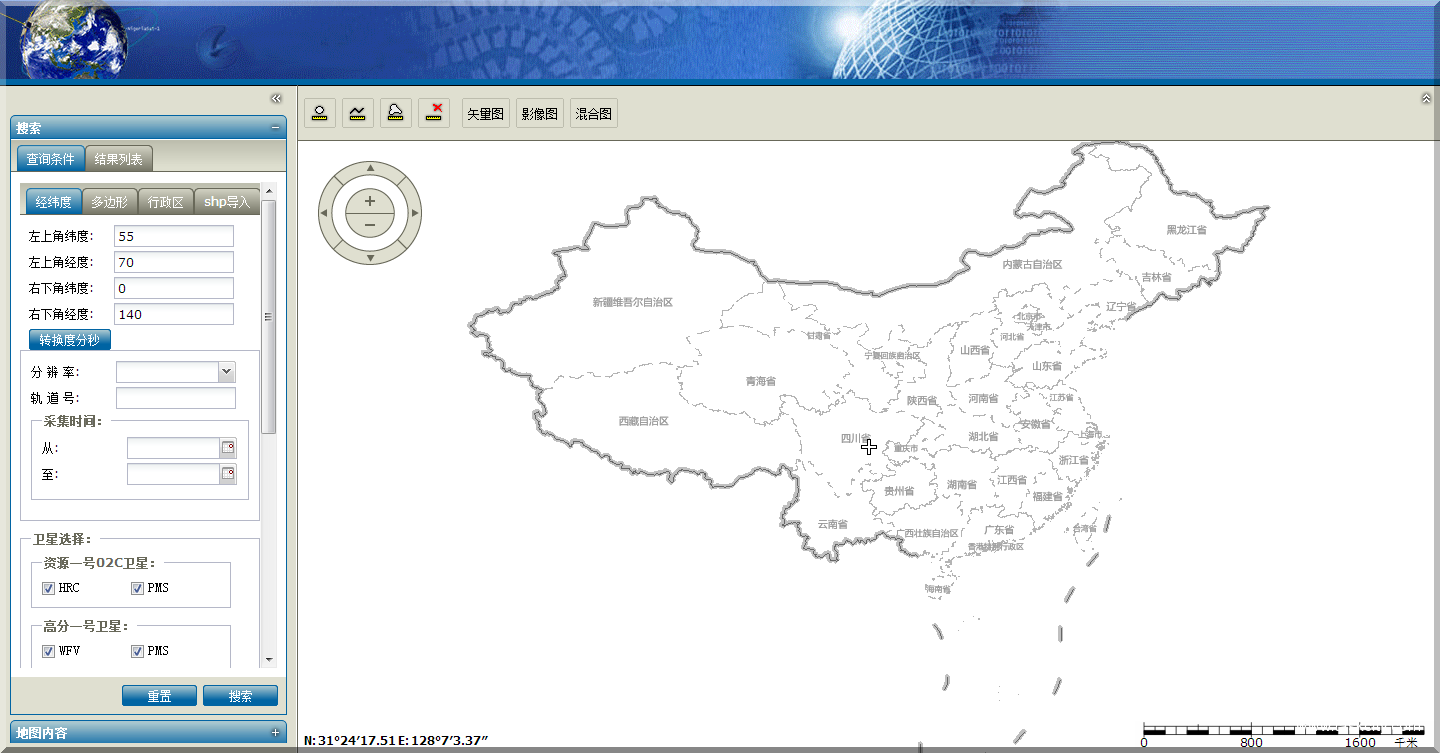Uncheck the WFV sensor checkbox
This screenshot has height=753, width=1440.
tap(48, 651)
